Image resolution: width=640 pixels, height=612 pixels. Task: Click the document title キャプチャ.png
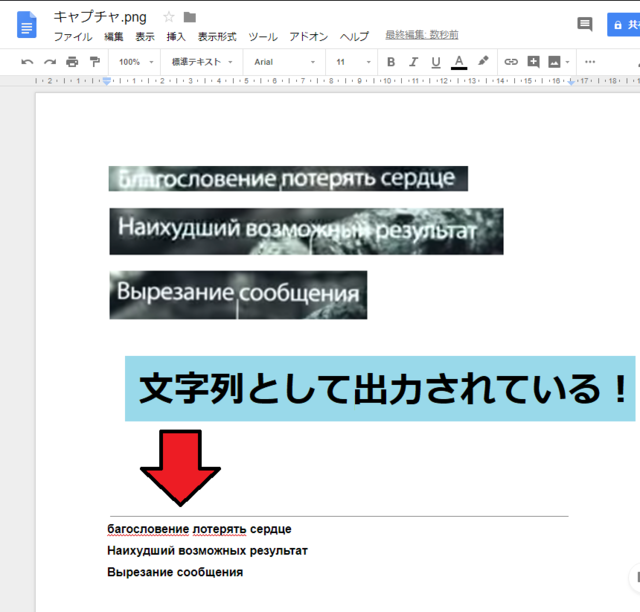point(100,17)
